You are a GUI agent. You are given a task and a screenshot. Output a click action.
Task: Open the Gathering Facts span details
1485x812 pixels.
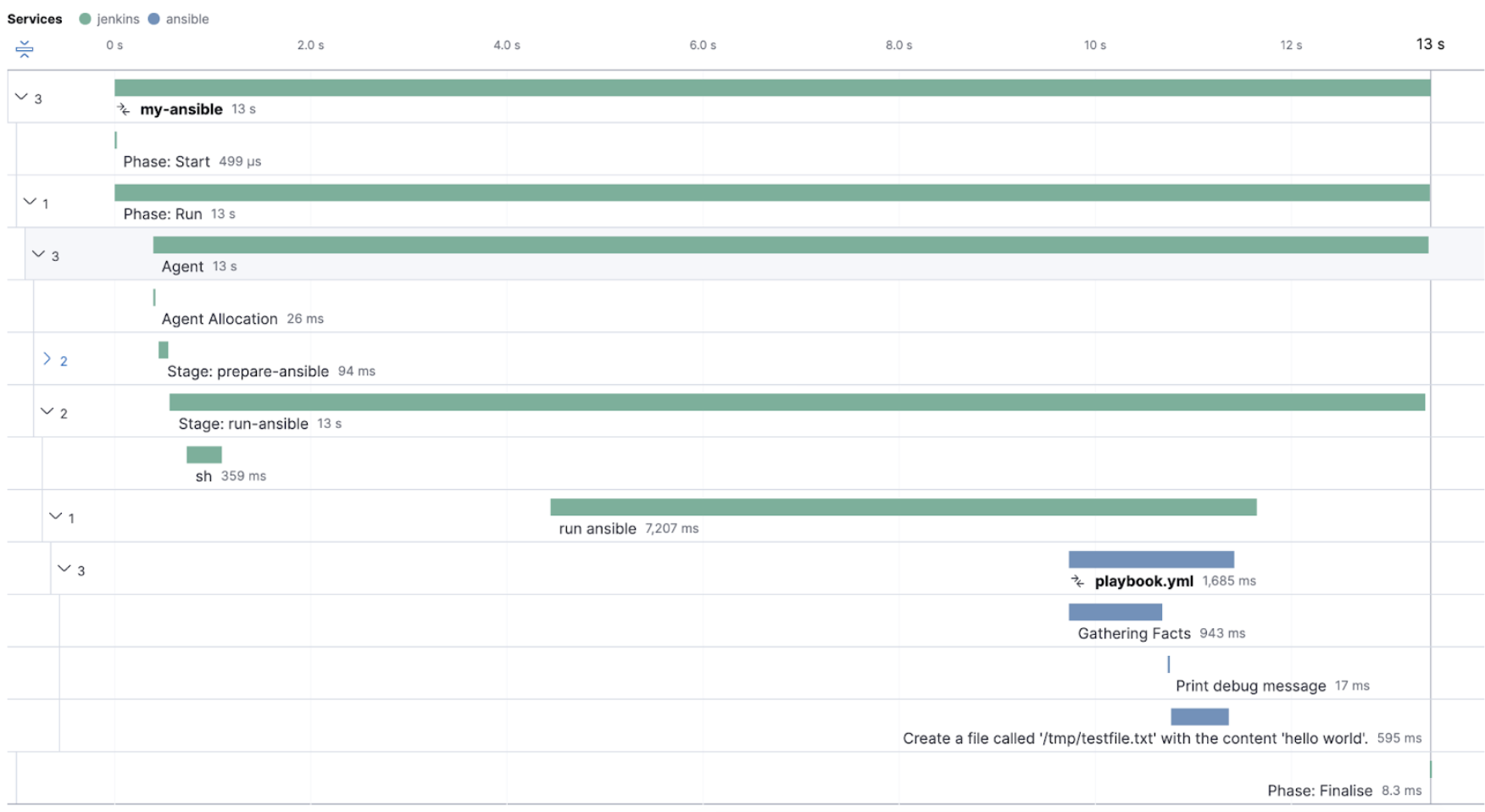click(1115, 612)
